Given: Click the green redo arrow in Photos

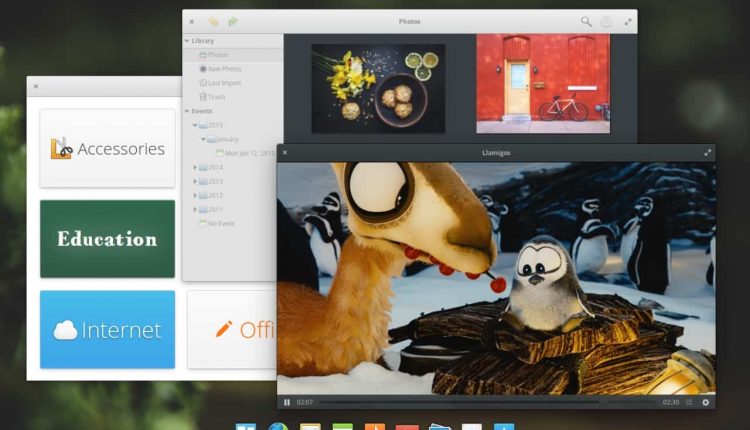Looking at the screenshot, I should [233, 22].
